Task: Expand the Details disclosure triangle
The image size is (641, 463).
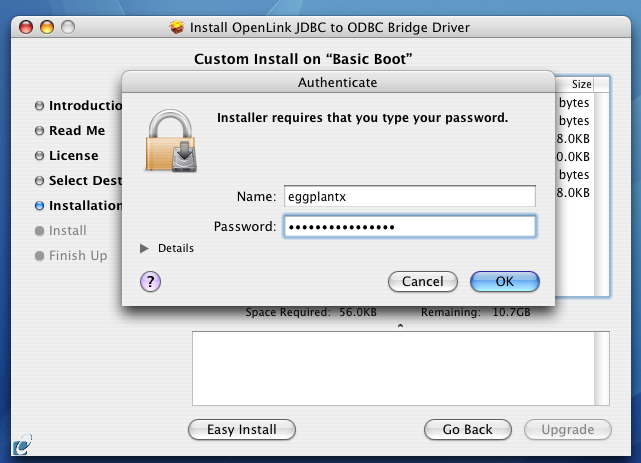Action: click(144, 248)
